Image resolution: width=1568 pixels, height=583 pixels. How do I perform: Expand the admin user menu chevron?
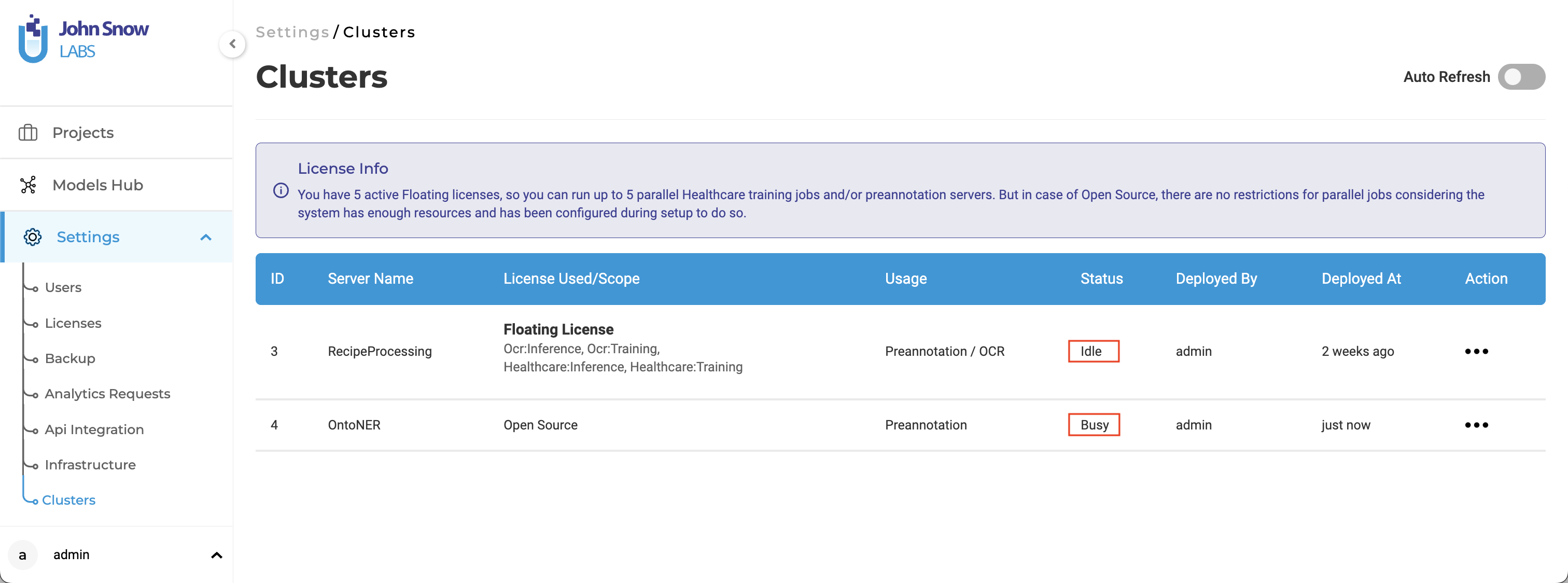(x=216, y=555)
